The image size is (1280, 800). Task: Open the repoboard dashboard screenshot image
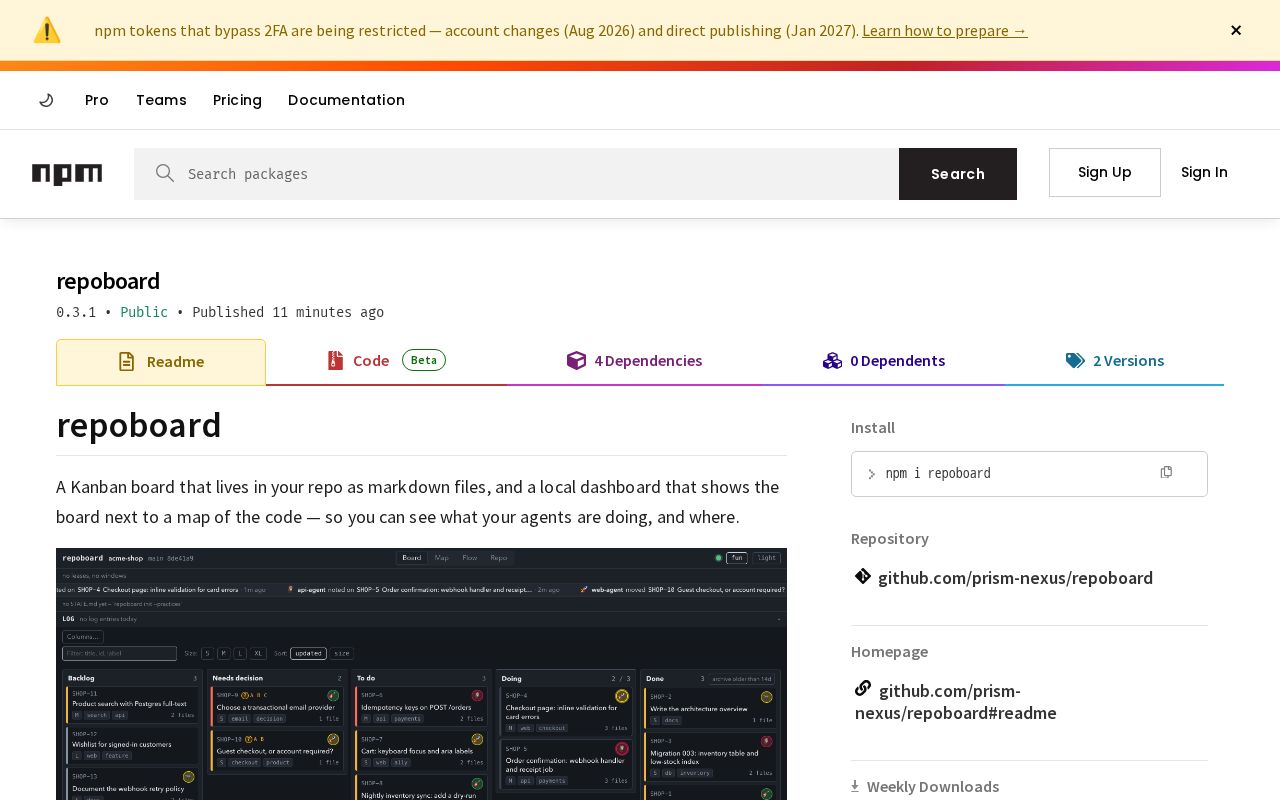click(421, 674)
